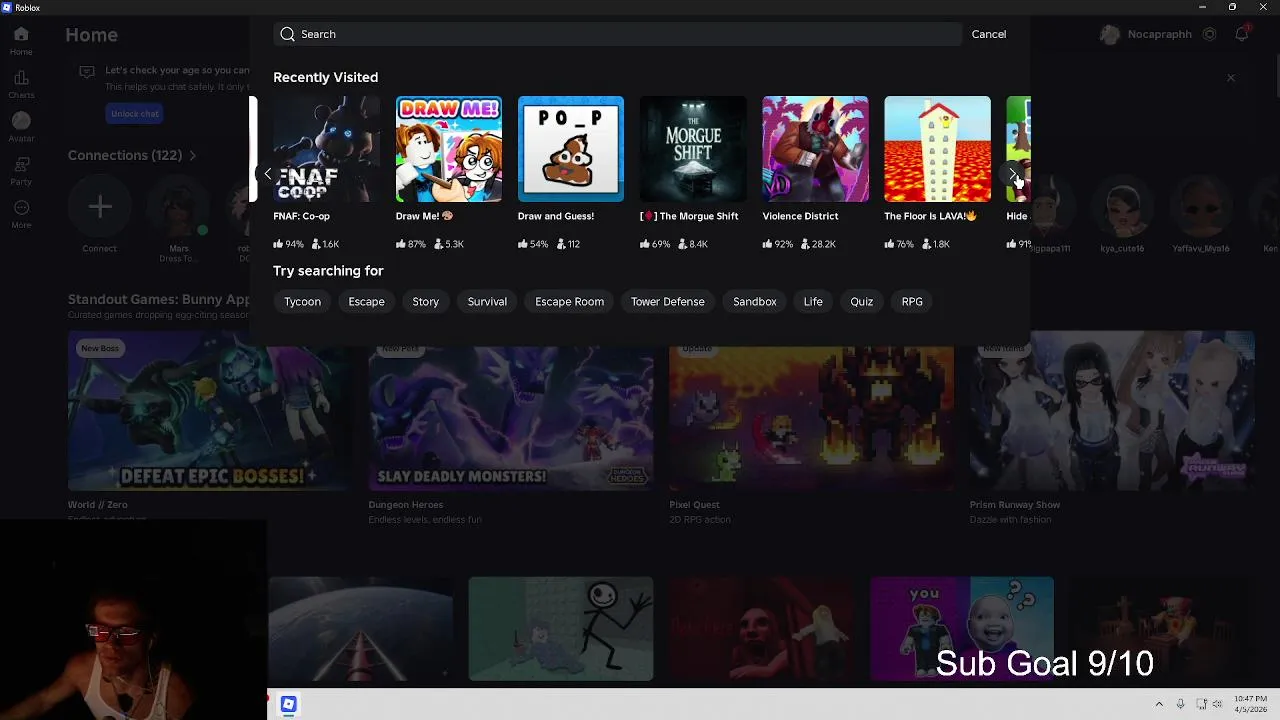
Task: Open the taskbar clock and date
Action: coord(1250,704)
